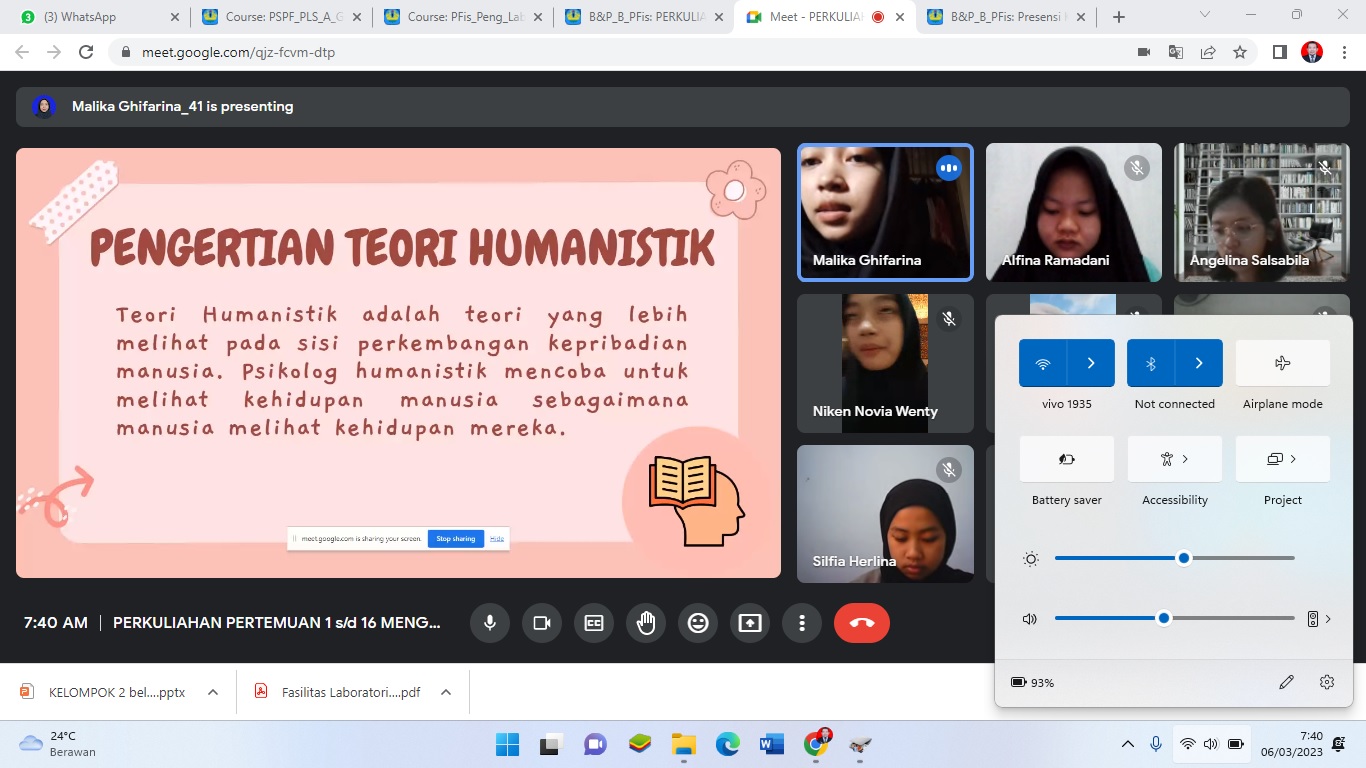Open Meet more options menu

[x=802, y=623]
